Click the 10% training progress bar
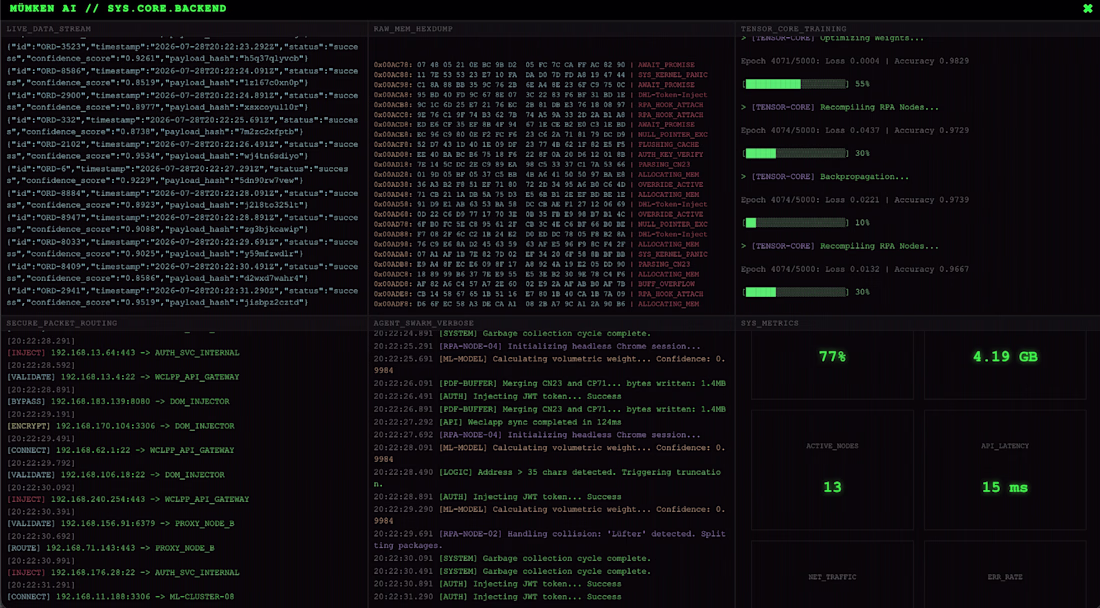 (796, 222)
